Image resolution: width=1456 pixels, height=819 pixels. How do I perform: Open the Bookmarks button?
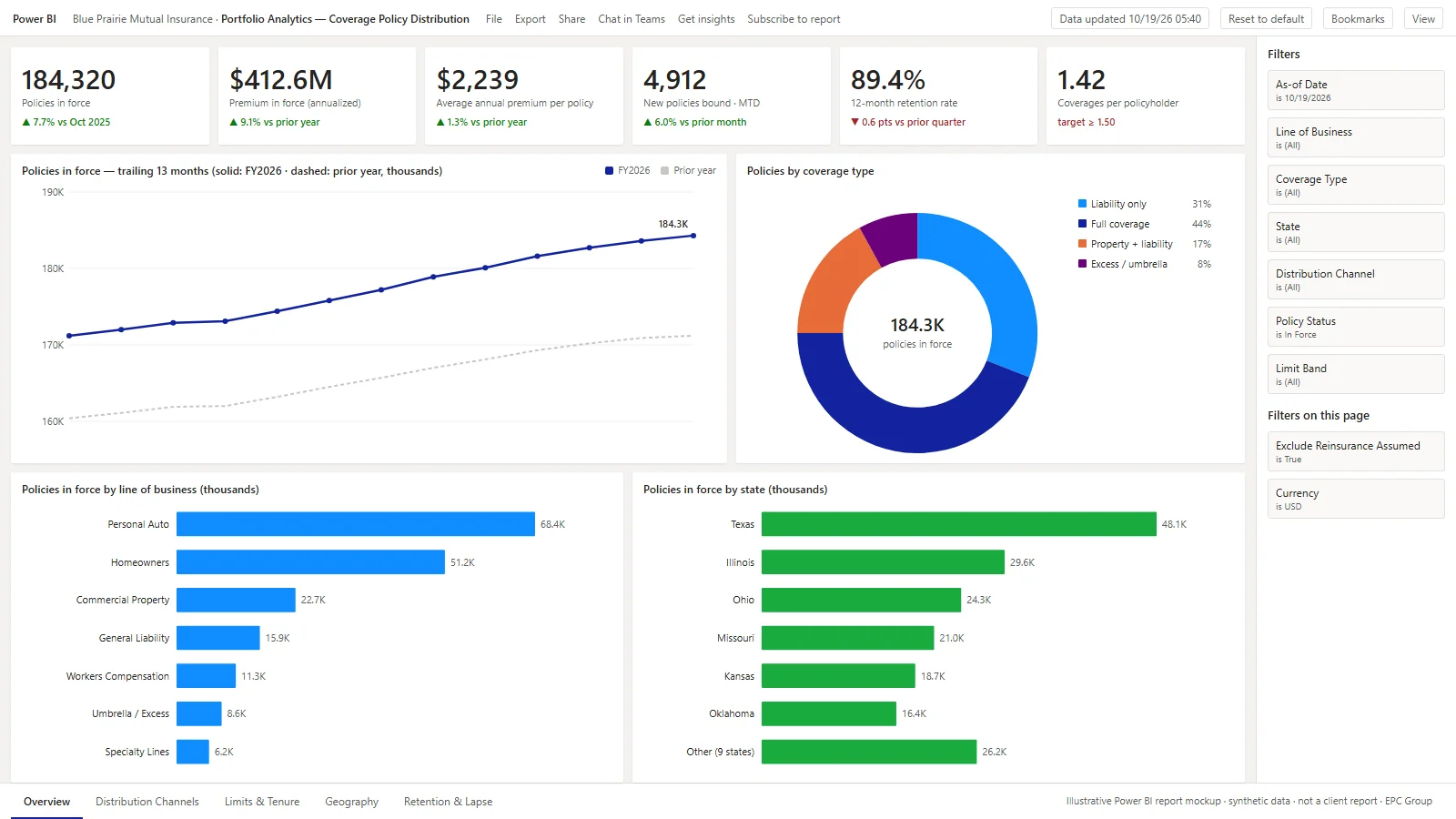tap(1358, 19)
